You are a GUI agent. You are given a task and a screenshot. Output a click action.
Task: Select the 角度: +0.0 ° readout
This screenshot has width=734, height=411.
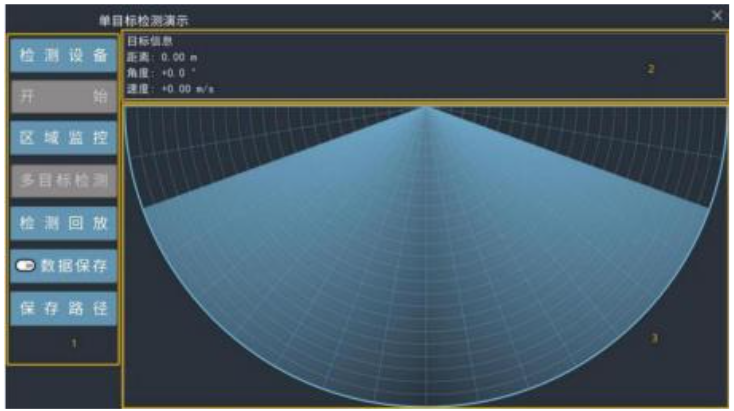tap(161, 73)
